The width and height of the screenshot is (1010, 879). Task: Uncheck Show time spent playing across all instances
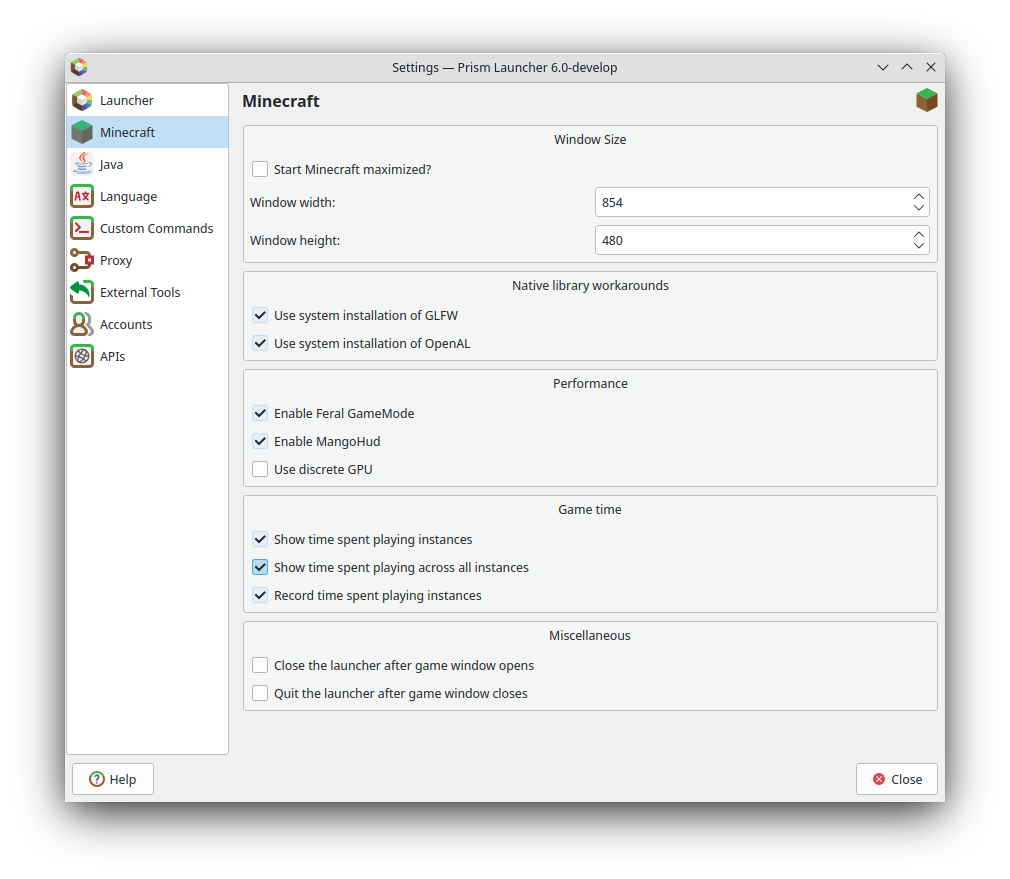(260, 567)
